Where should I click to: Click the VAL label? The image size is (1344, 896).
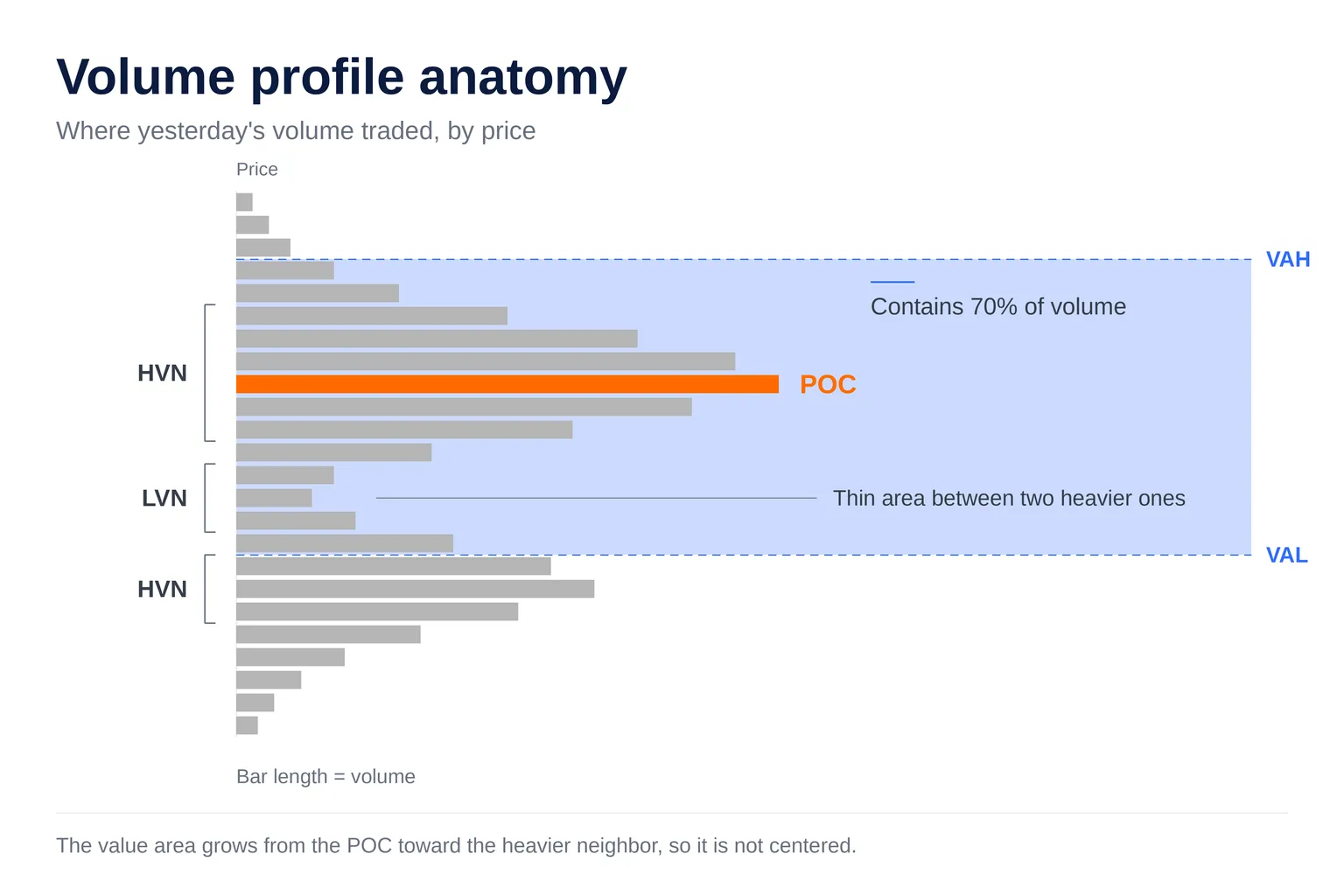(x=1287, y=555)
